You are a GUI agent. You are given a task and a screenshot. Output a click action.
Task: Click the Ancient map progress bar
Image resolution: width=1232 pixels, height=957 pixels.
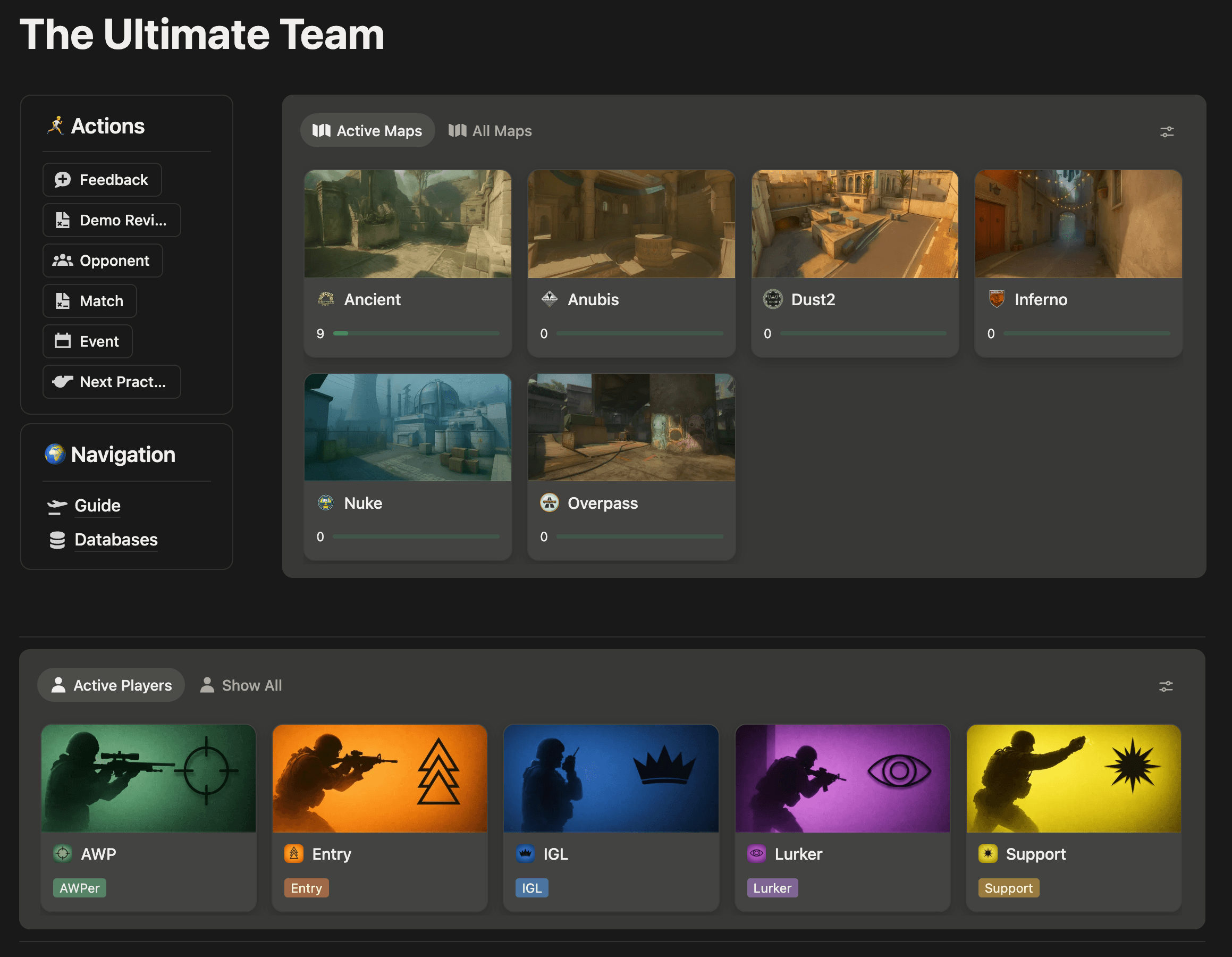coord(416,333)
